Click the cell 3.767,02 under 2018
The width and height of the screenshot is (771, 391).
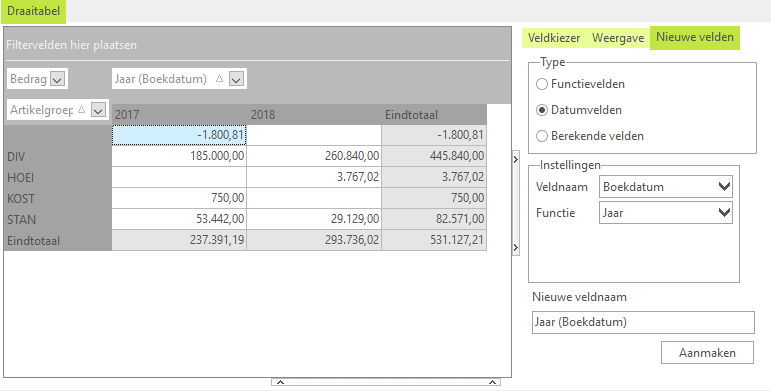315,177
